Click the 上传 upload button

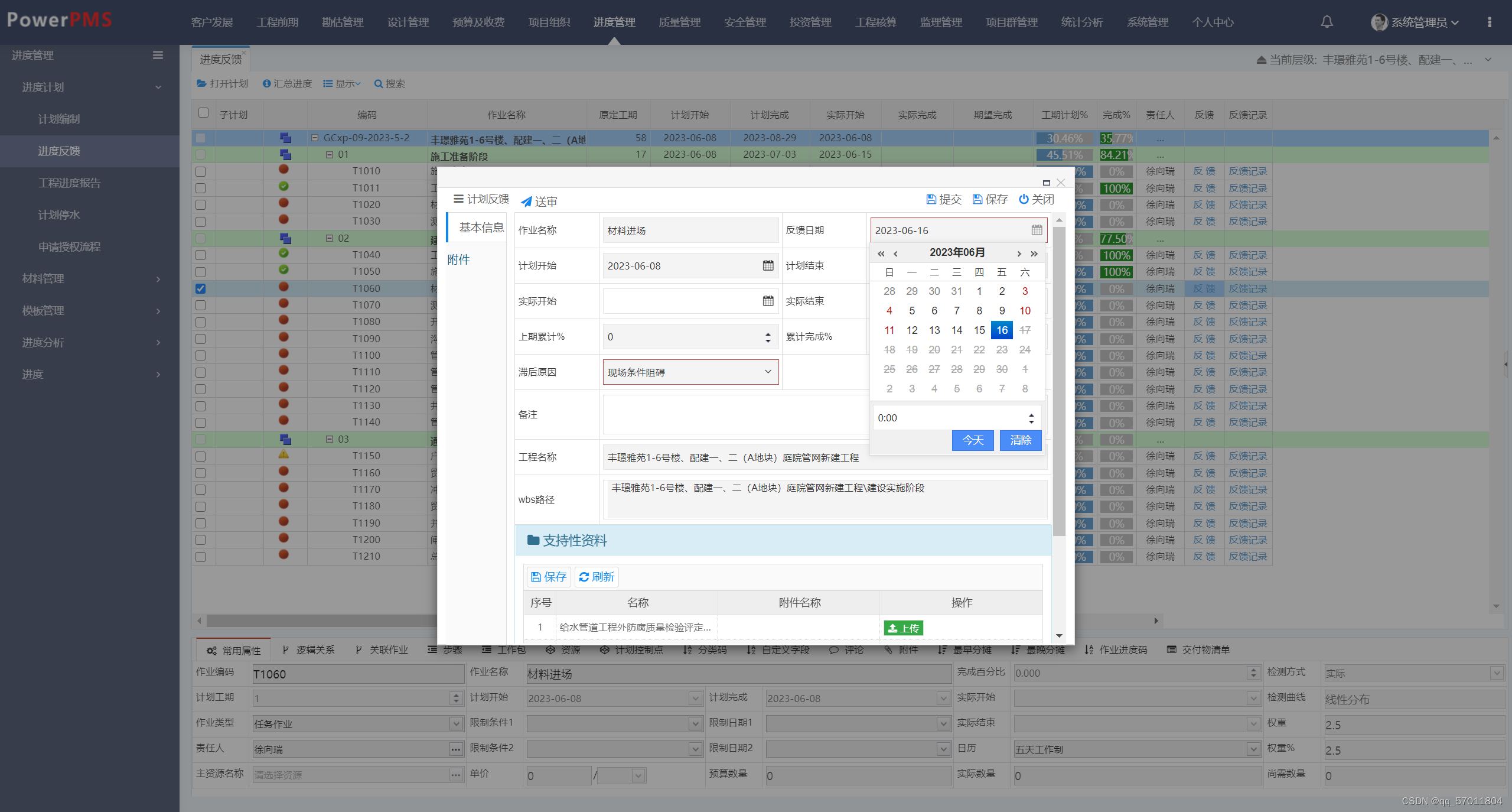(904, 628)
